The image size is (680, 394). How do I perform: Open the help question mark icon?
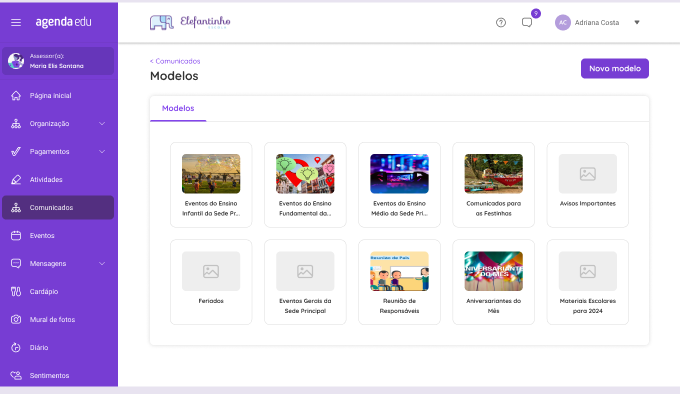pos(501,23)
